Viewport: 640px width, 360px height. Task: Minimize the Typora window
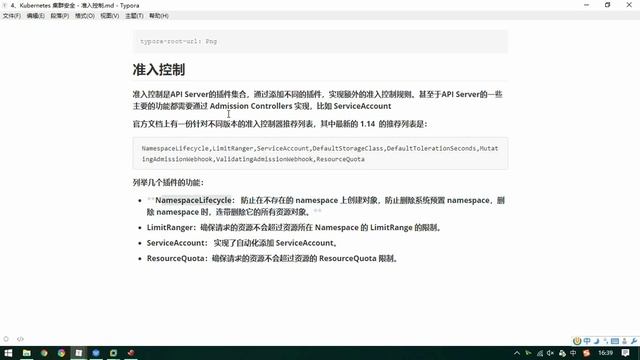point(587,5)
